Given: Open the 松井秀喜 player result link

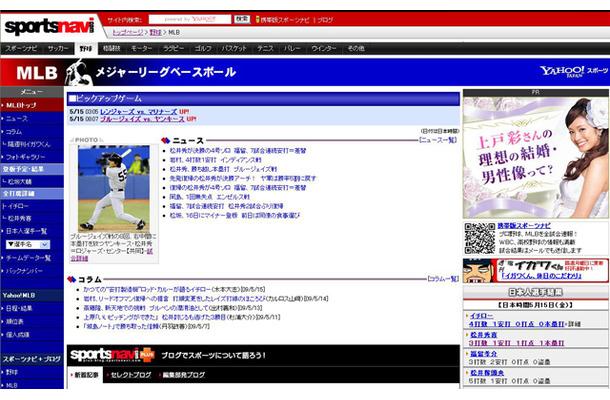Looking at the screenshot, I should [x=484, y=335].
